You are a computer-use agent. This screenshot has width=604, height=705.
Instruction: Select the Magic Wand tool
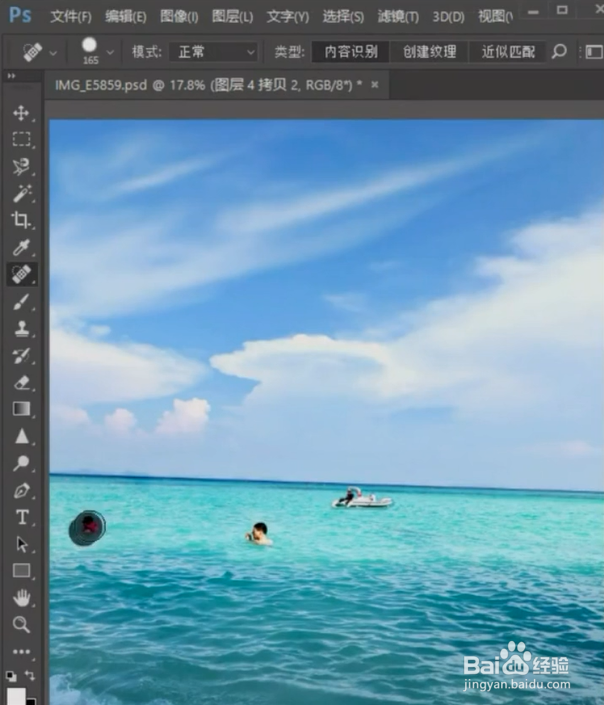pyautogui.click(x=21, y=193)
